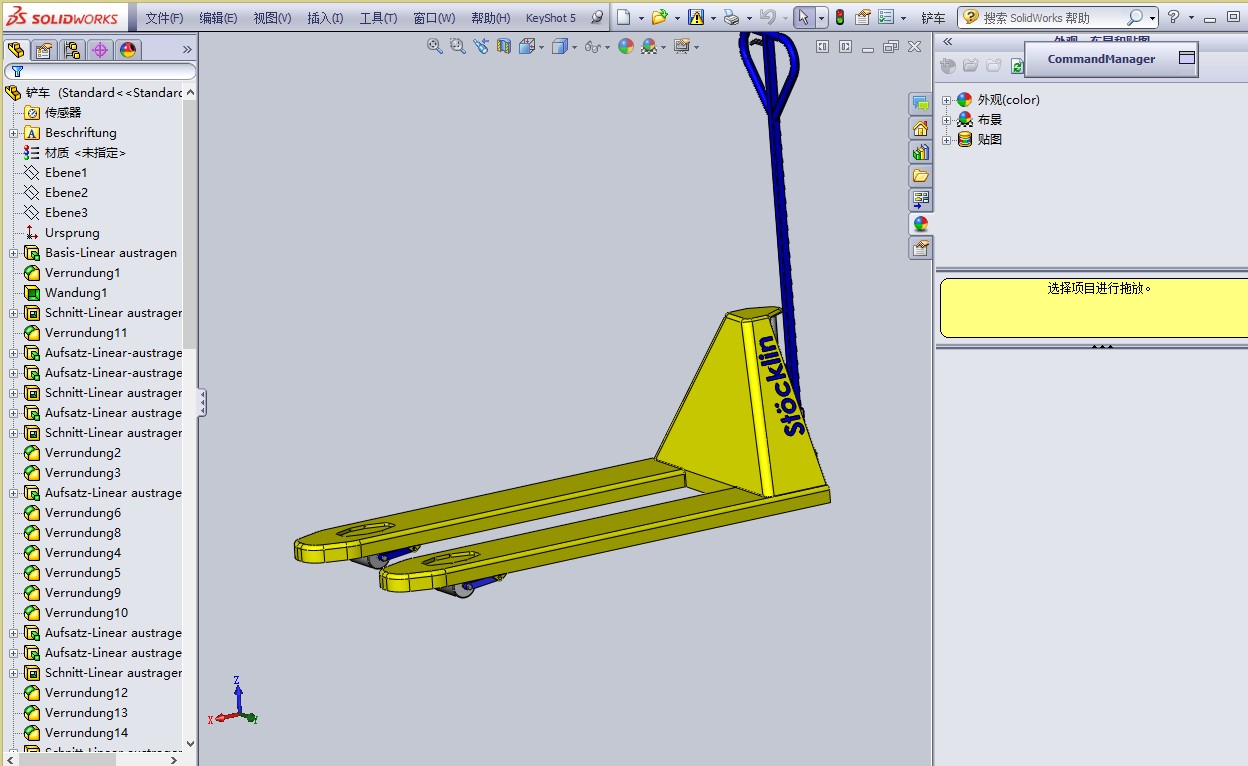Open the KeyShot 5 menu

(x=551, y=18)
